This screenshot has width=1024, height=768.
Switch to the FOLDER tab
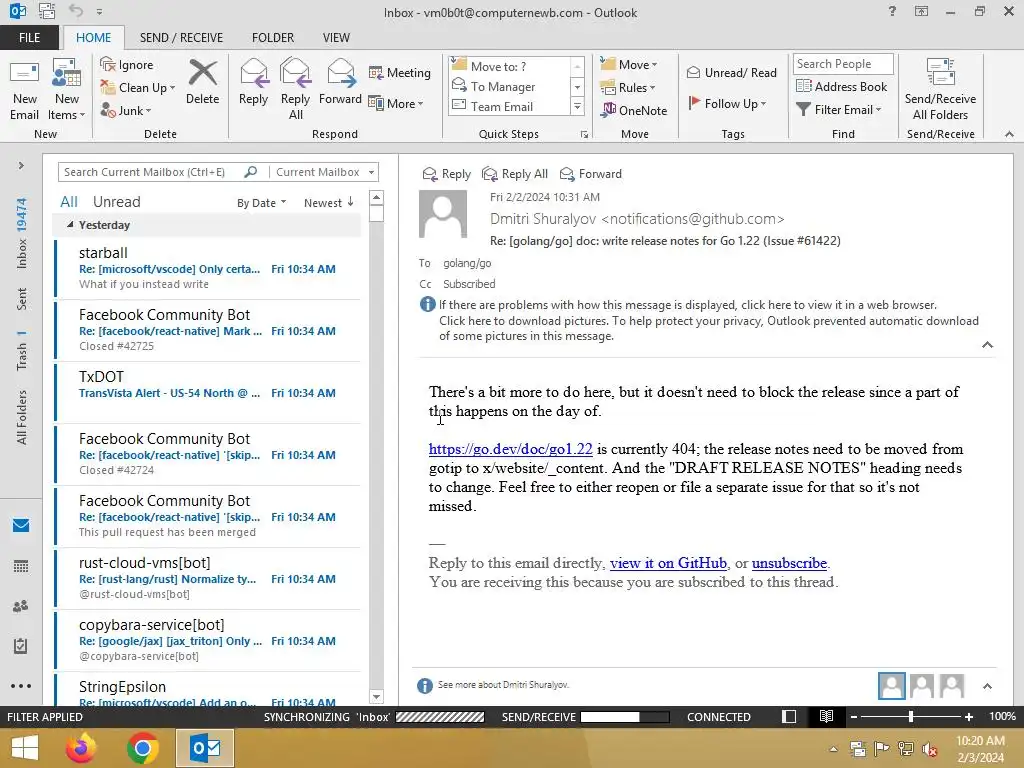273,37
